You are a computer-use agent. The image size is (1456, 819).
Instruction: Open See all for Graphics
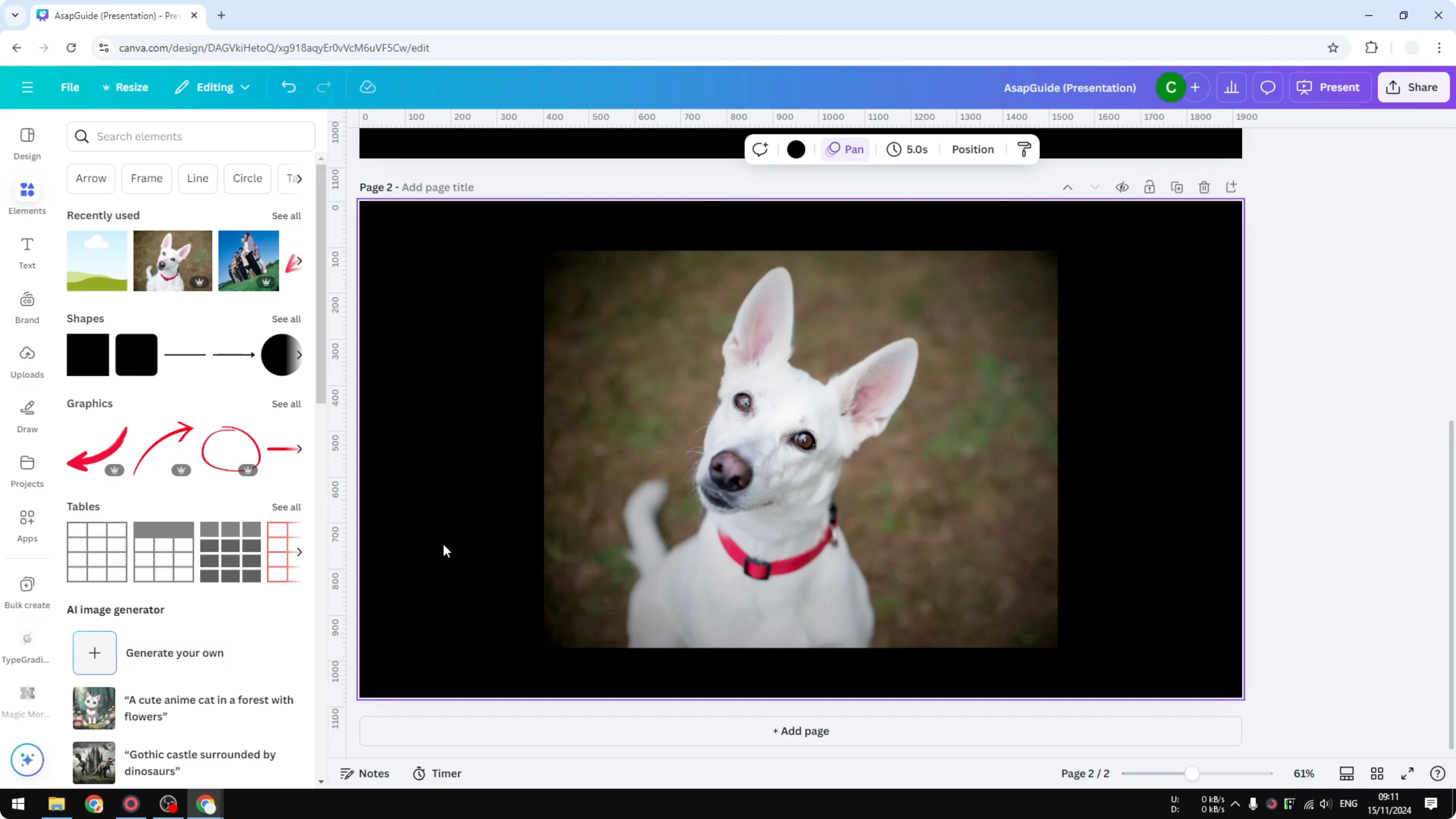tap(286, 404)
